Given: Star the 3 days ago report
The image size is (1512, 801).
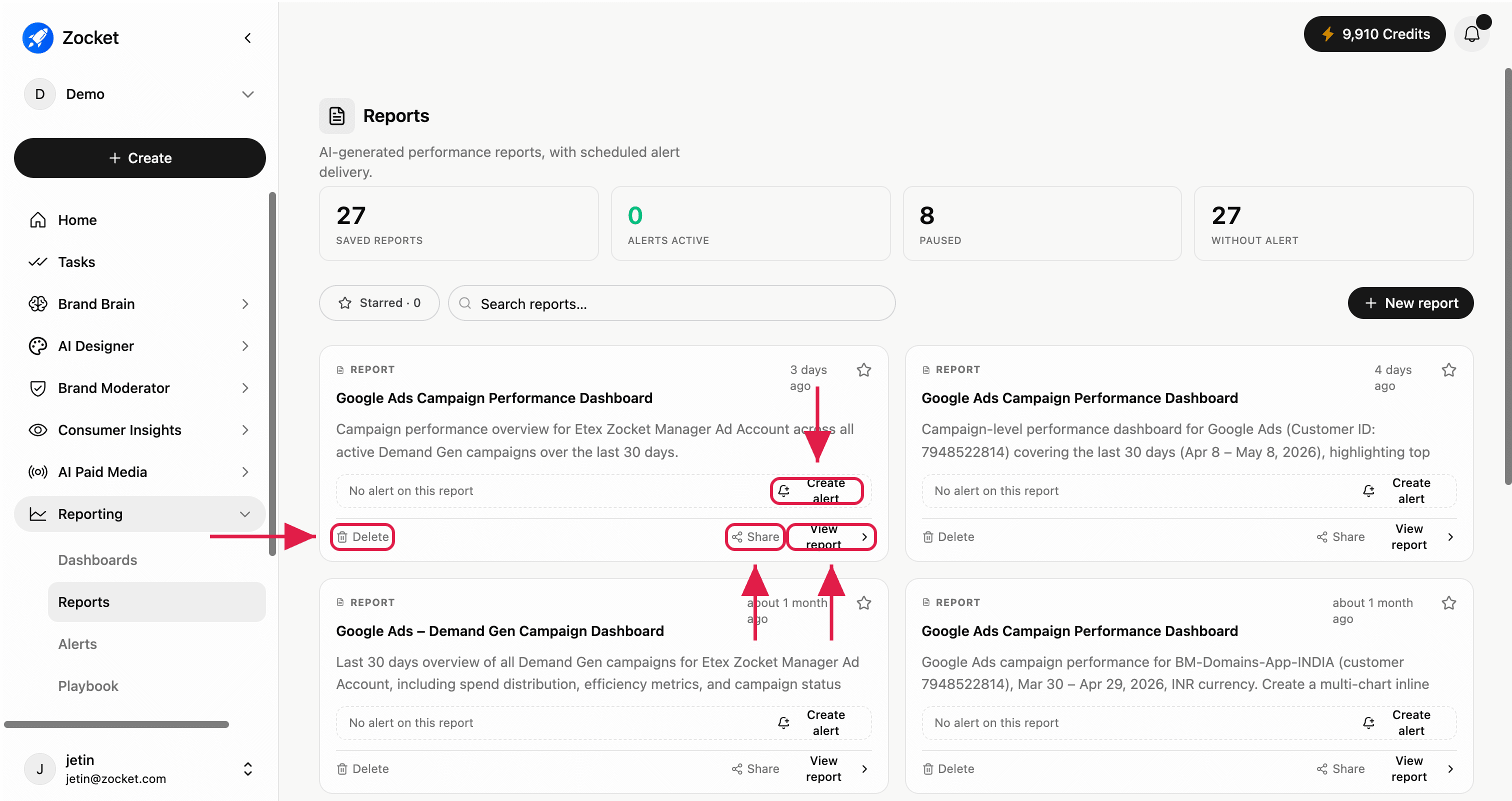Looking at the screenshot, I should click(x=863, y=369).
